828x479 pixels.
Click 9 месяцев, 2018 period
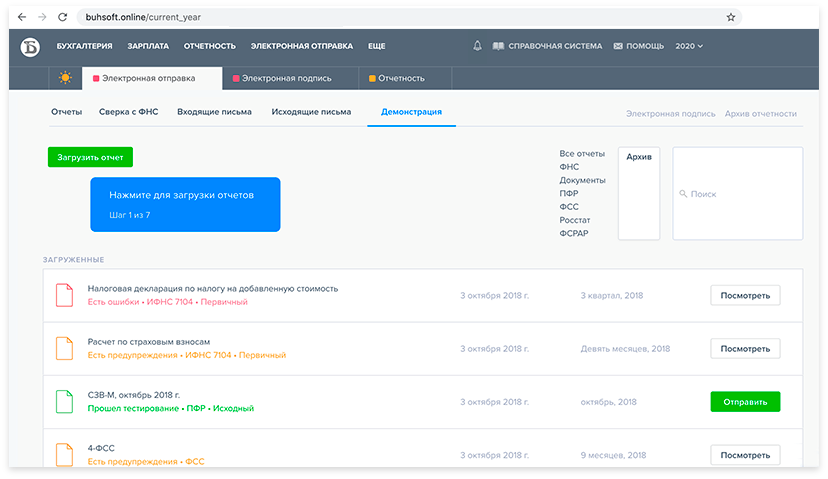coord(613,455)
